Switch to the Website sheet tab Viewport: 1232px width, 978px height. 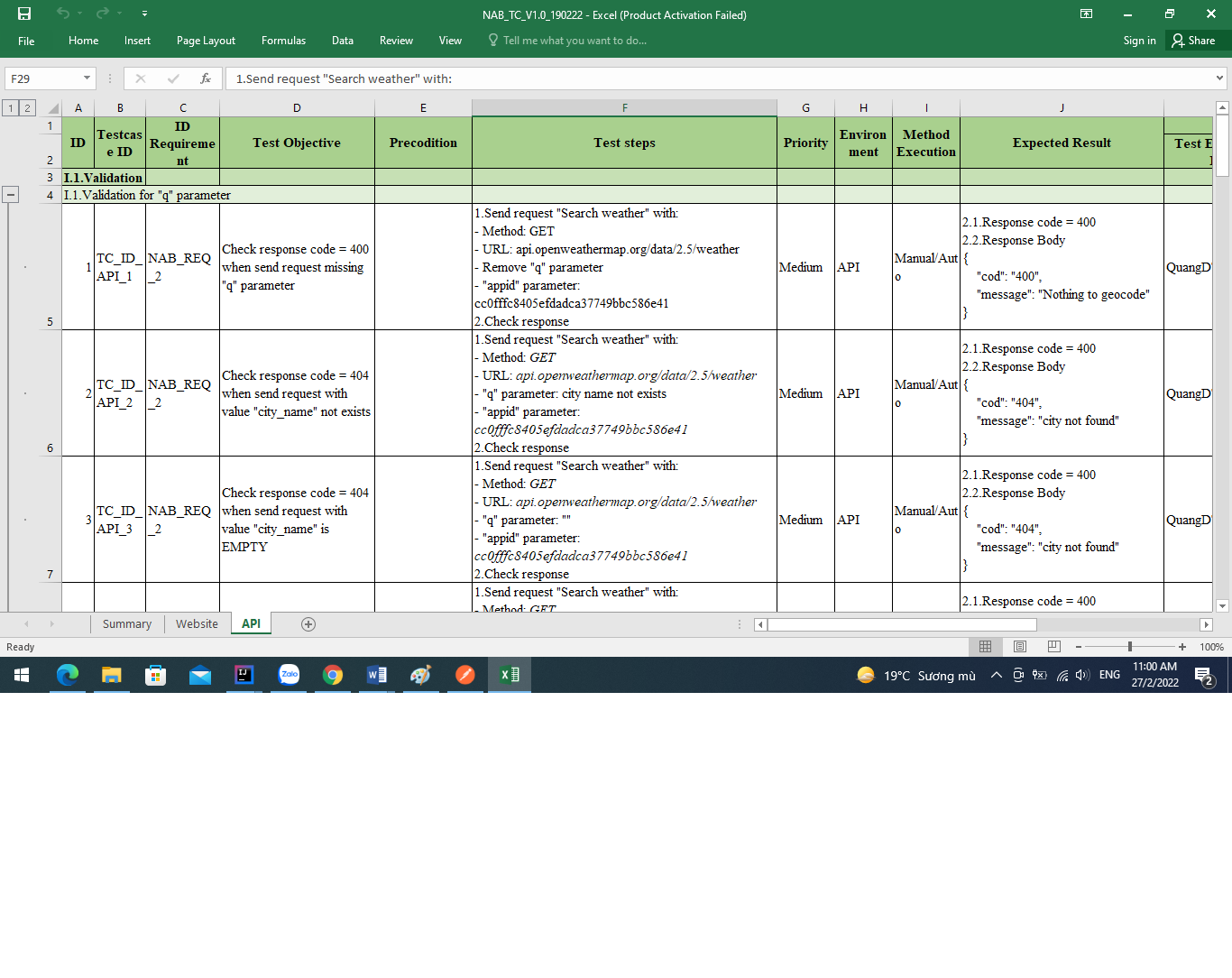[x=197, y=624]
